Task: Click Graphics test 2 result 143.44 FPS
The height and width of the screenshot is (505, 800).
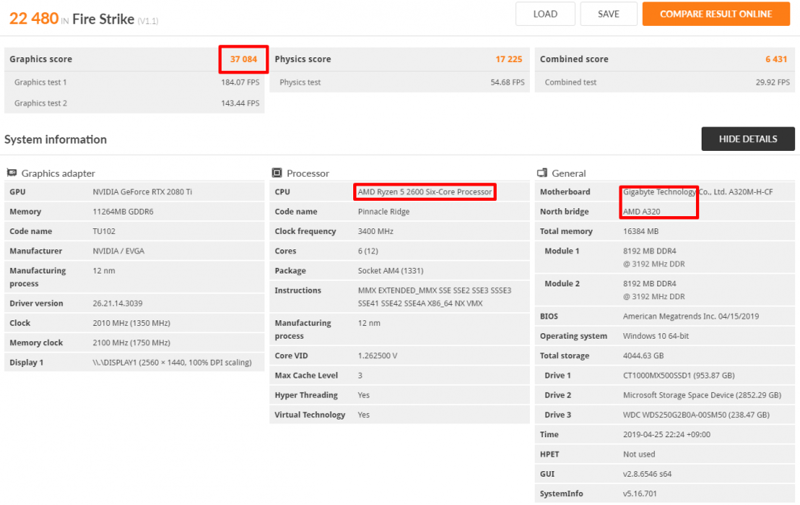Action: point(240,103)
